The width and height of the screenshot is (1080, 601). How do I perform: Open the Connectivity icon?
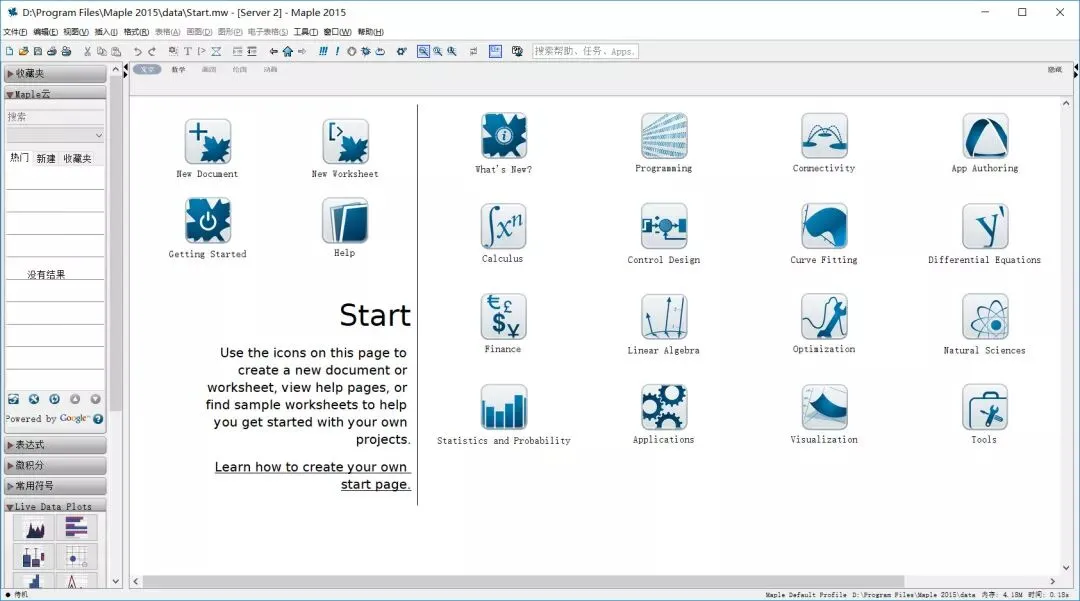pos(824,136)
